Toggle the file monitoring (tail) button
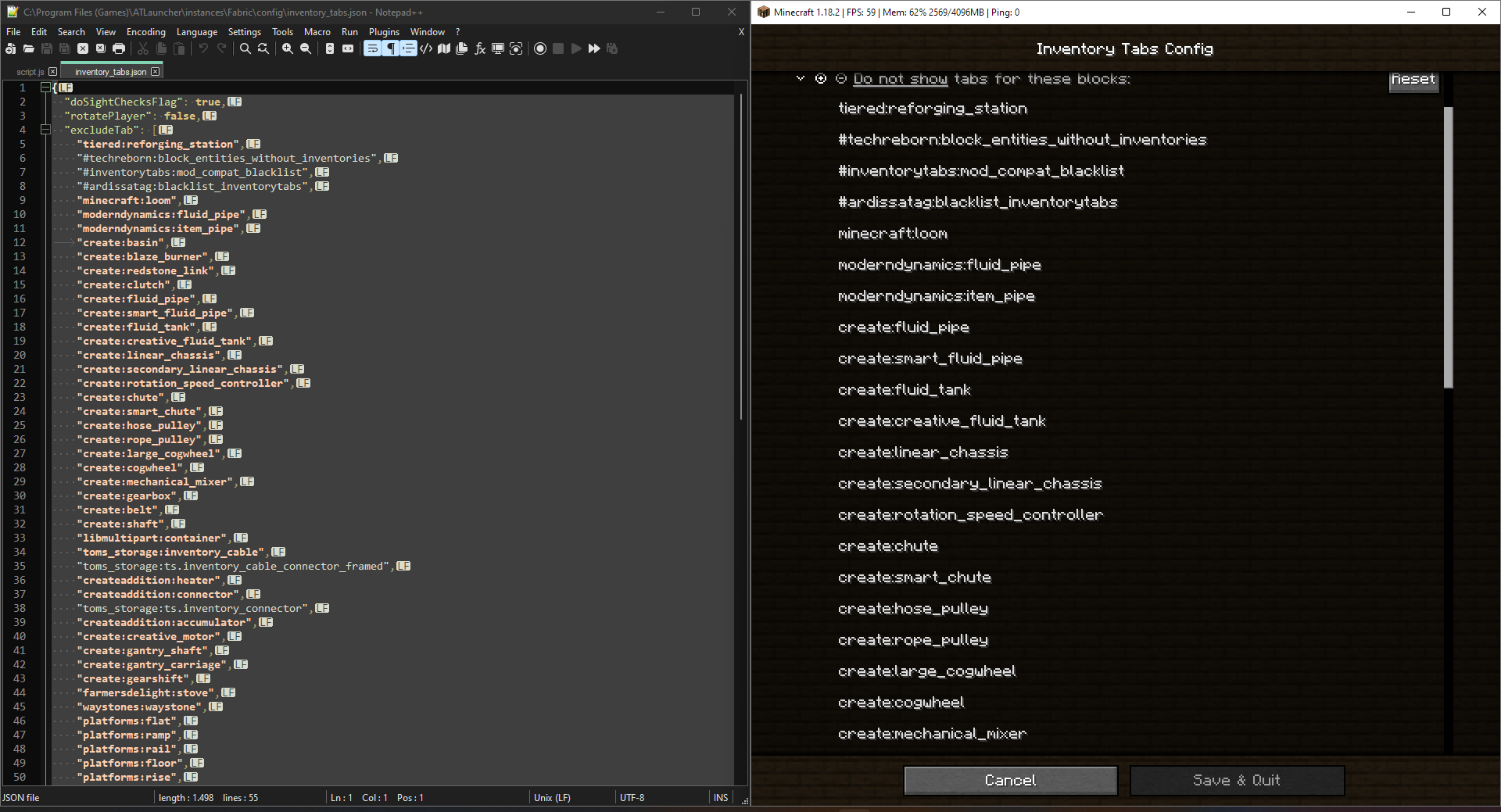 pyautogui.click(x=516, y=48)
